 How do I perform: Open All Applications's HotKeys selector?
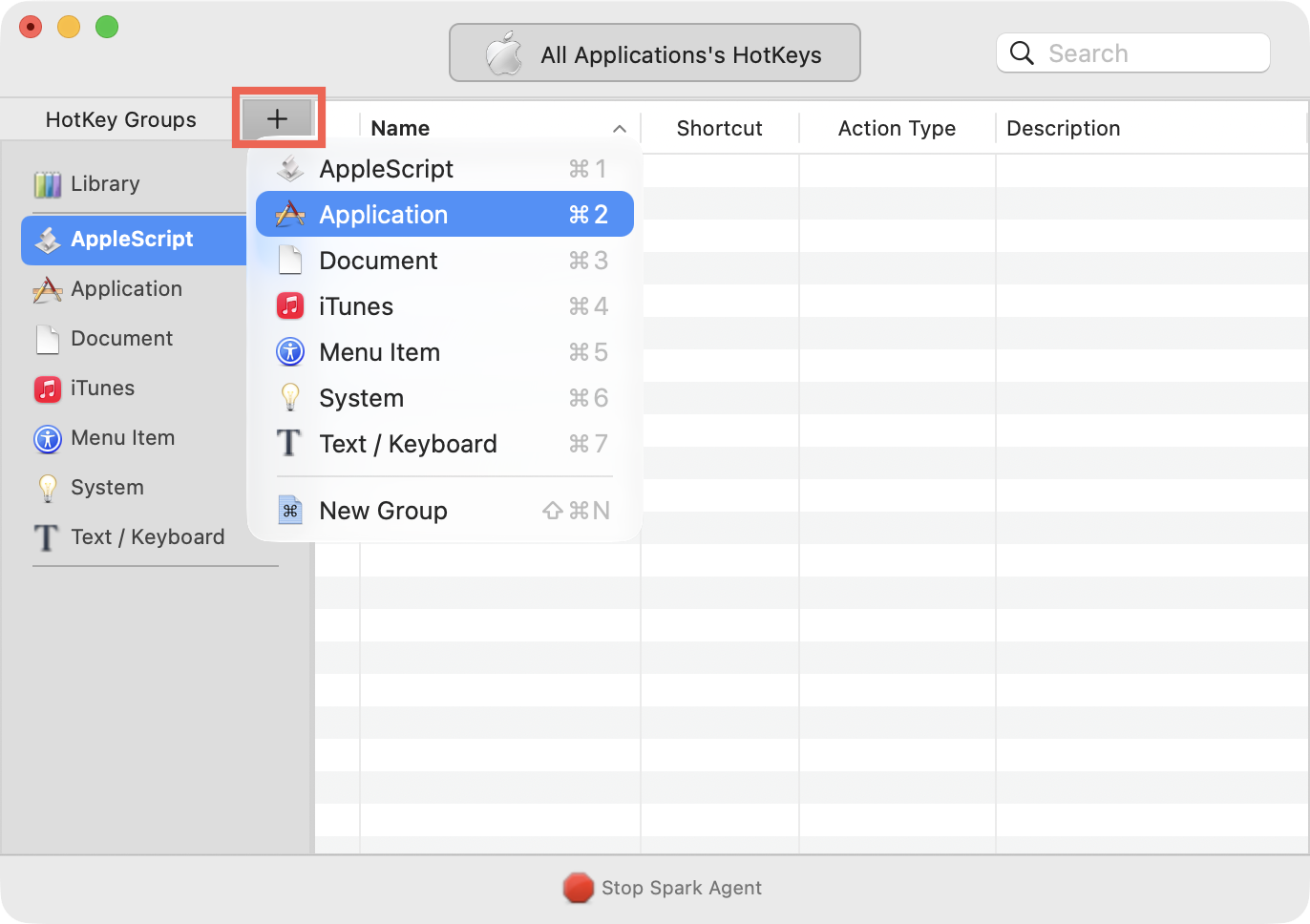click(655, 53)
